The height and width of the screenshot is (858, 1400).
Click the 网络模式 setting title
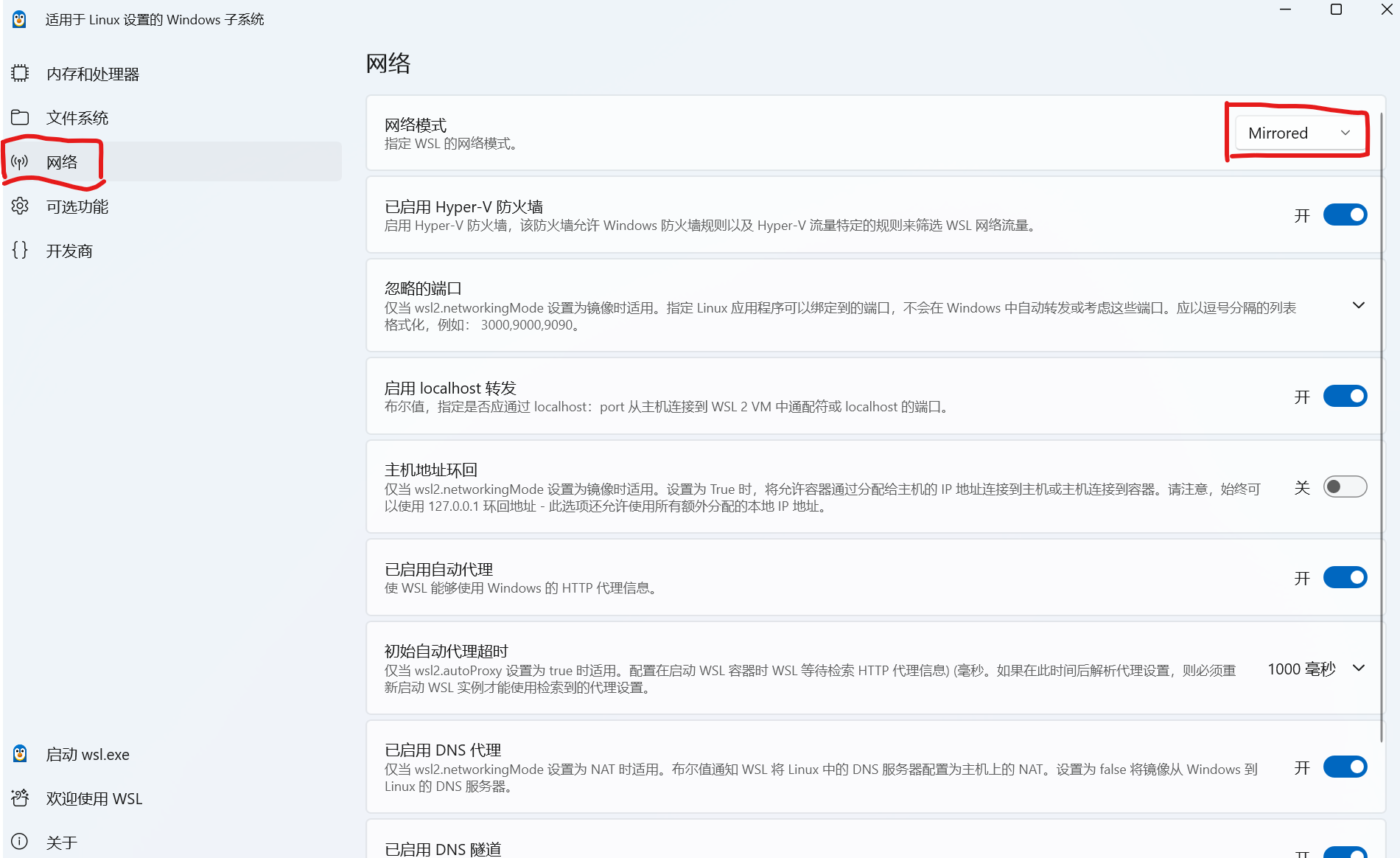pyautogui.click(x=416, y=125)
